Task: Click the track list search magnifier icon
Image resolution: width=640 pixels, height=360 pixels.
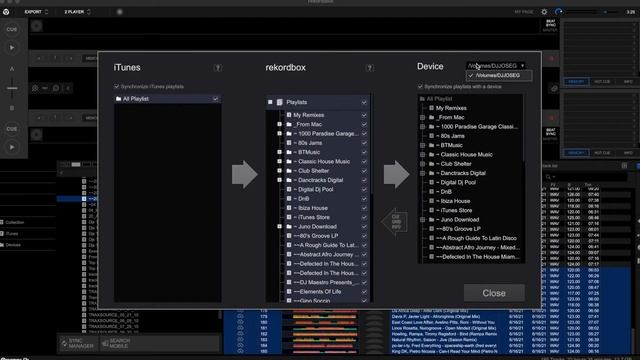Action: click(549, 177)
